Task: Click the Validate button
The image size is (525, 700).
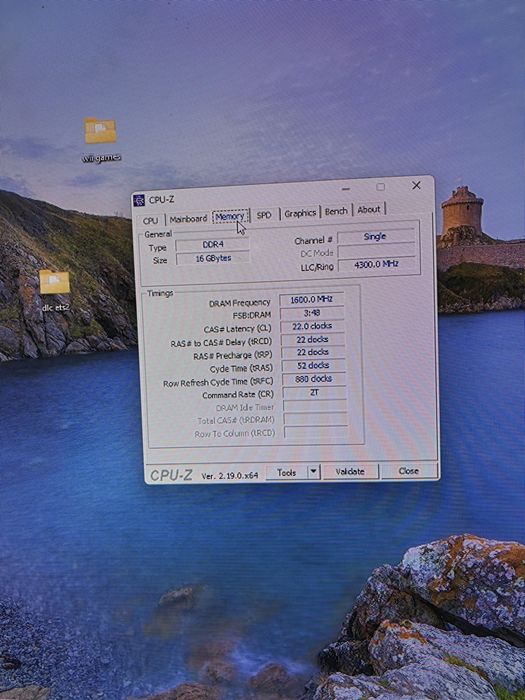Action: (350, 471)
